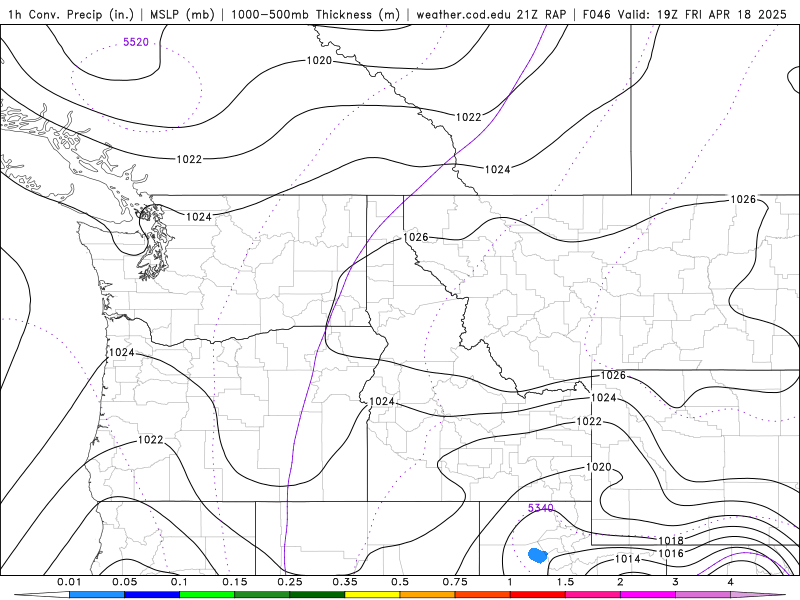This screenshot has height=600, width=800.
Task: Click the blue convective precipitation blob on map
Action: (x=537, y=555)
